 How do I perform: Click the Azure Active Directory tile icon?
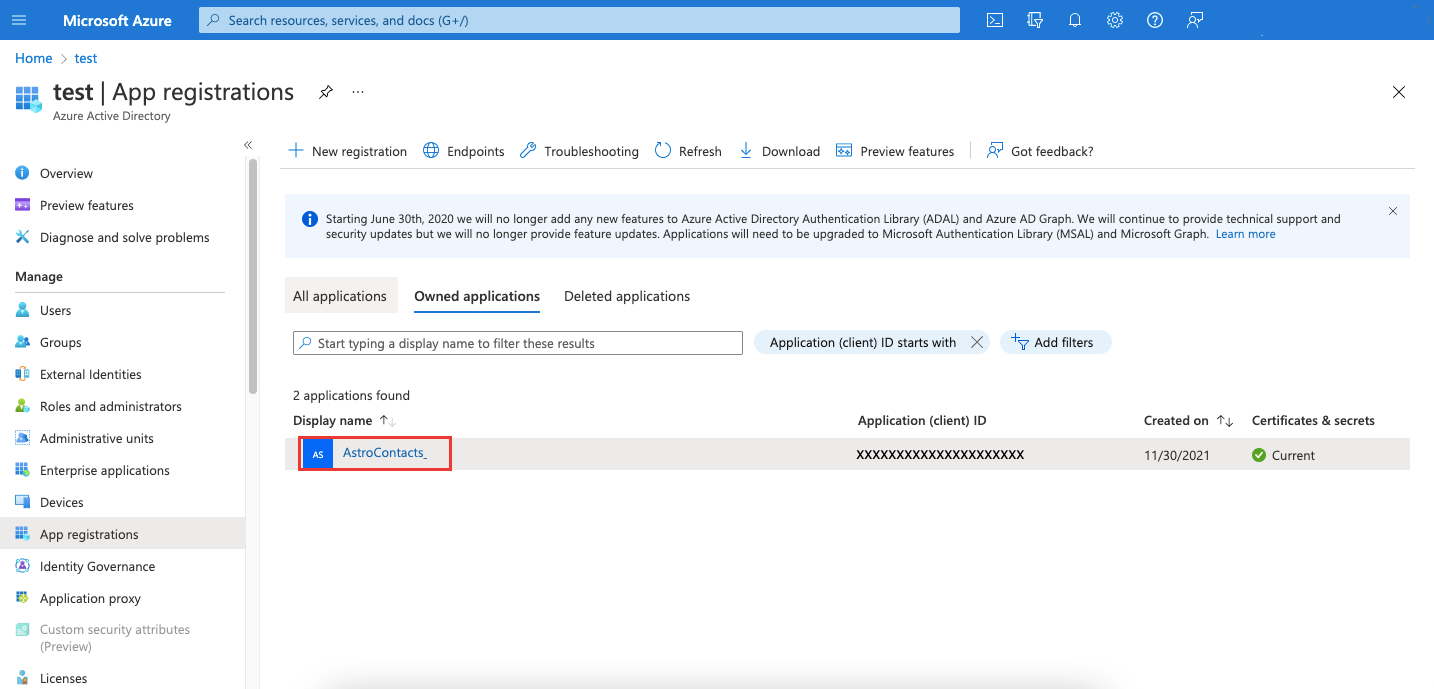pyautogui.click(x=29, y=98)
